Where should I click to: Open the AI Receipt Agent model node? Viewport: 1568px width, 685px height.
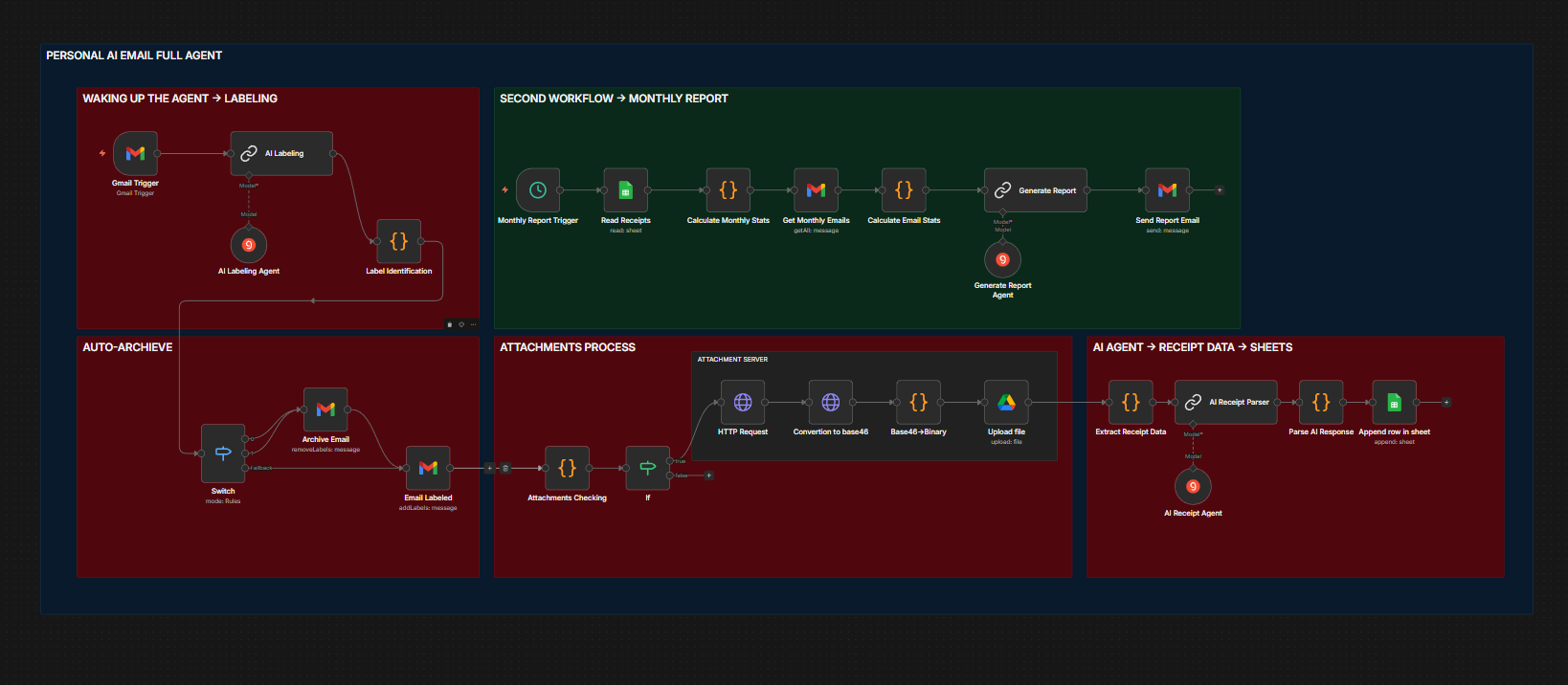1193,487
